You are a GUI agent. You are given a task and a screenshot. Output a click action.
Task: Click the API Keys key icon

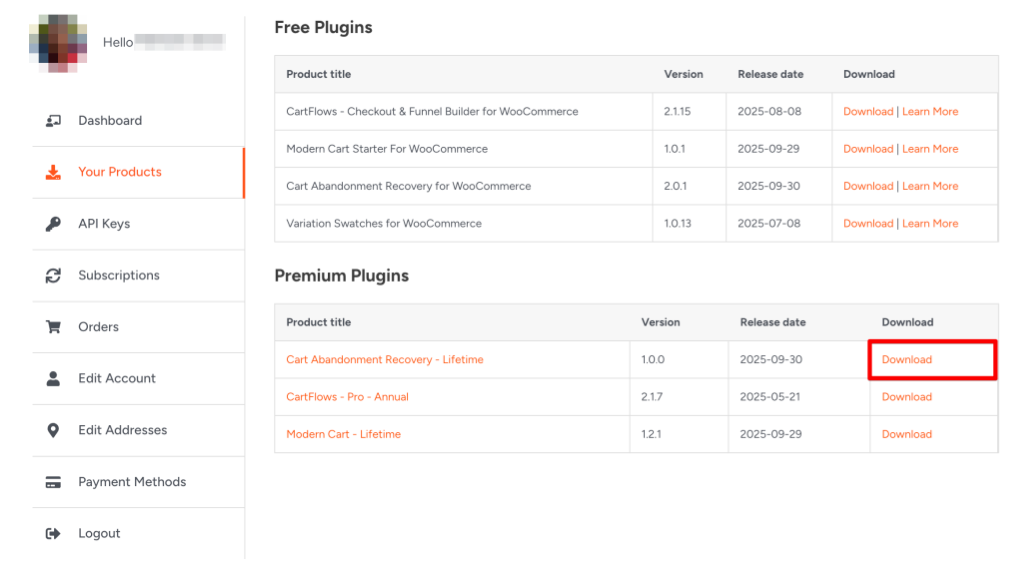click(x=53, y=224)
